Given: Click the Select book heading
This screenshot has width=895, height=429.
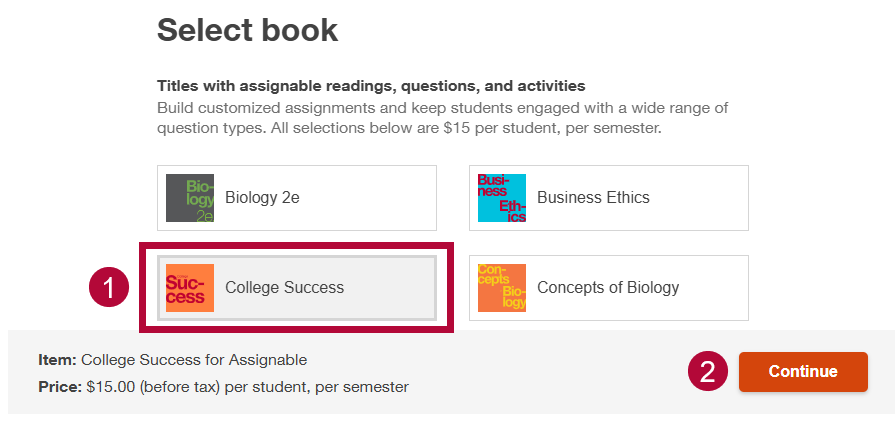Looking at the screenshot, I should [x=248, y=30].
